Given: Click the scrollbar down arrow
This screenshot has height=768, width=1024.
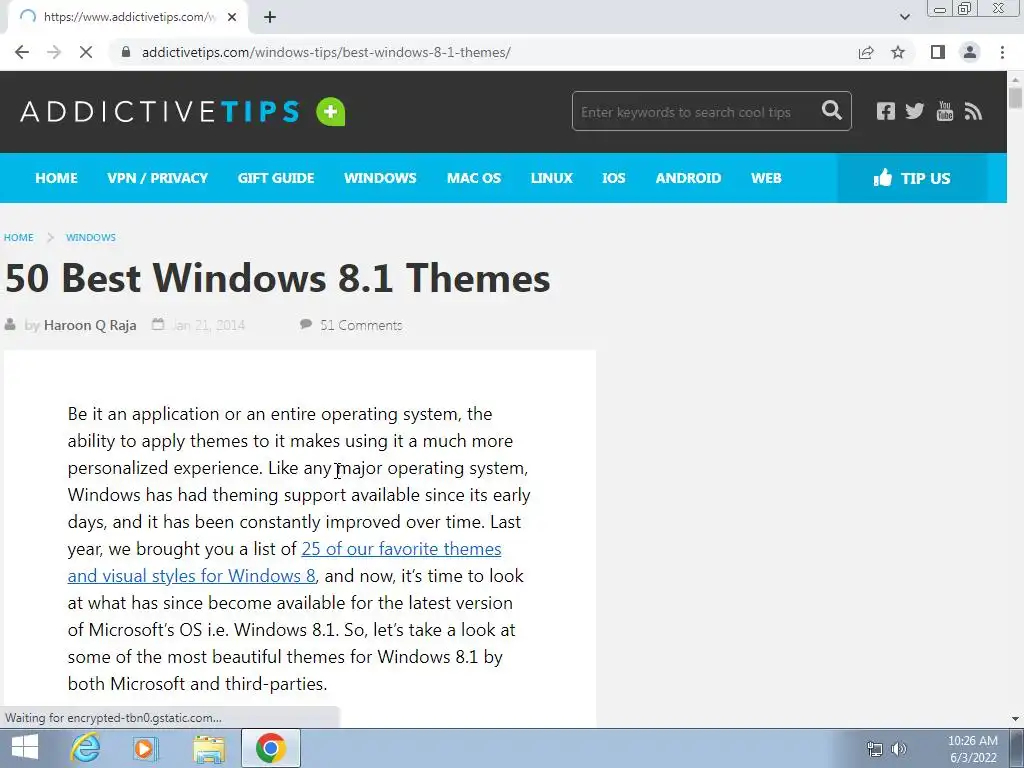Looking at the screenshot, I should tap(1015, 719).
